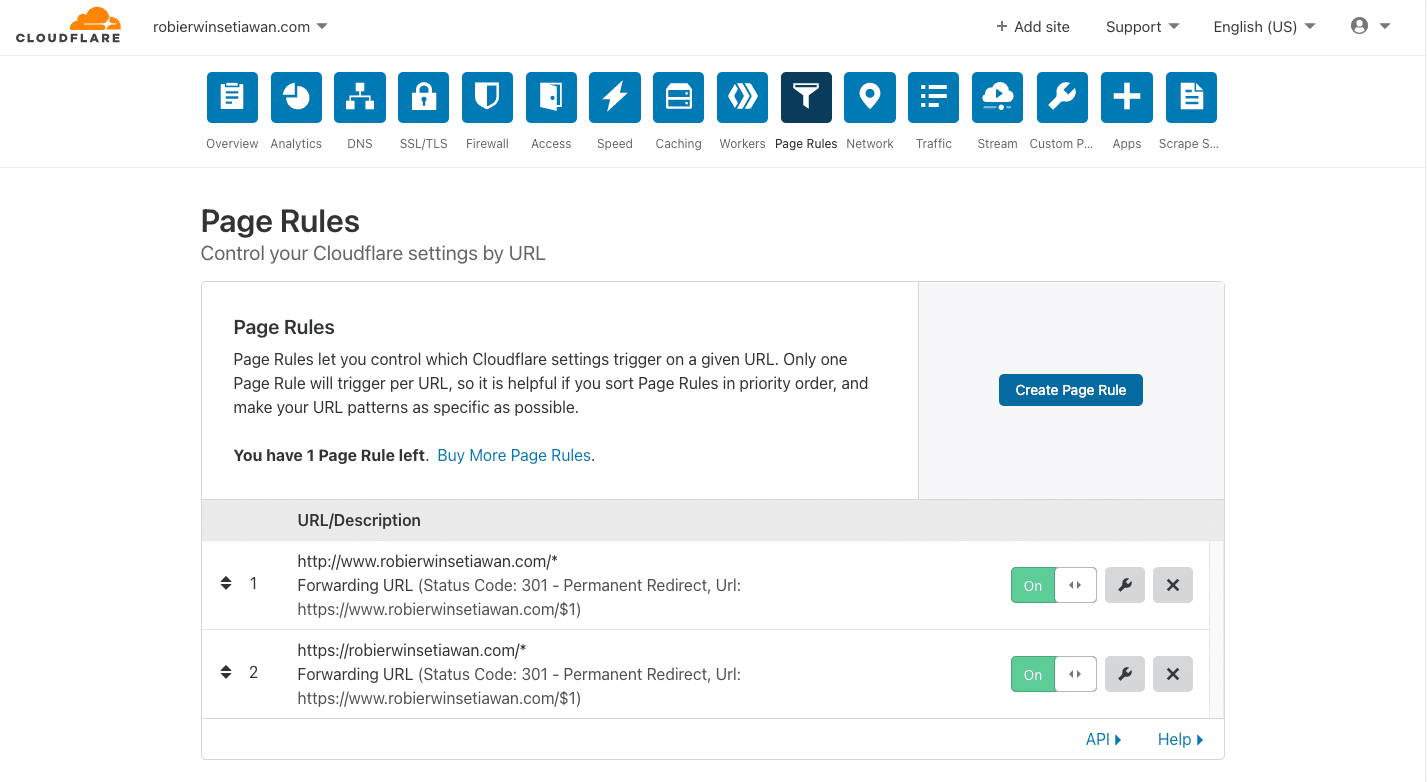
Task: Toggle rule 1 On switch
Action: click(x=1054, y=585)
